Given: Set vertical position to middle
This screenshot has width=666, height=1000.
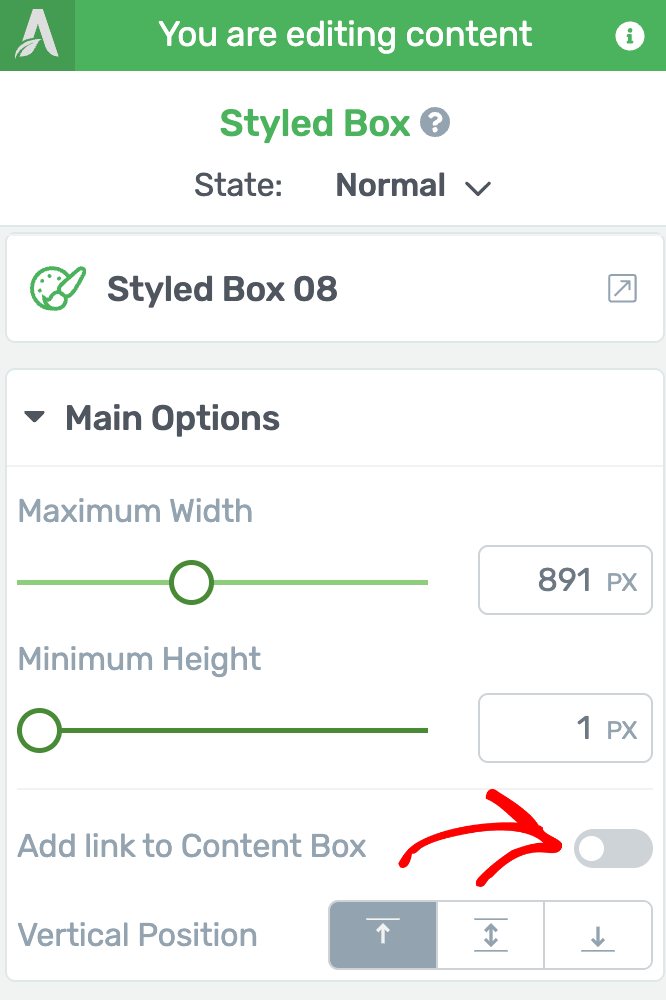Looking at the screenshot, I should (491, 935).
